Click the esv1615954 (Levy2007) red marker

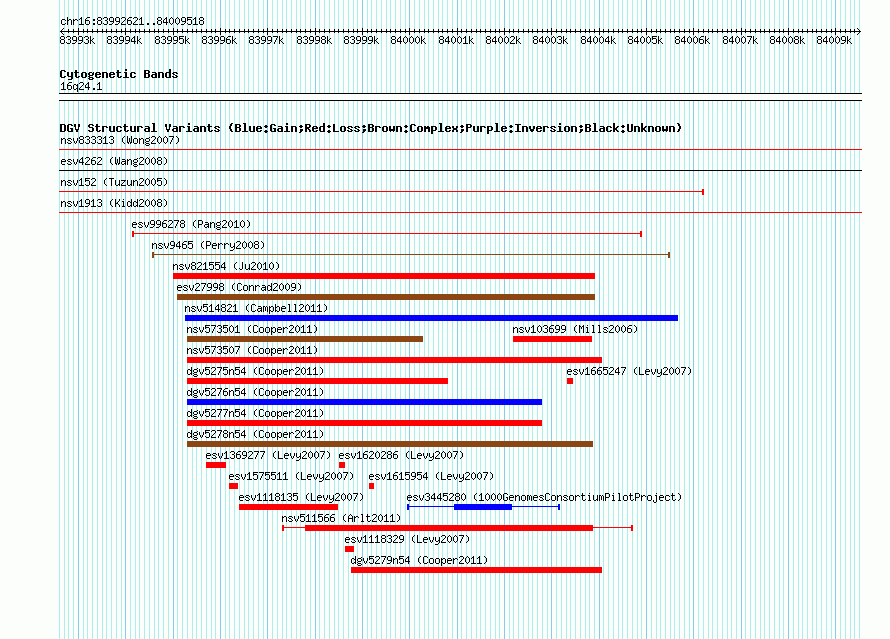[x=371, y=486]
